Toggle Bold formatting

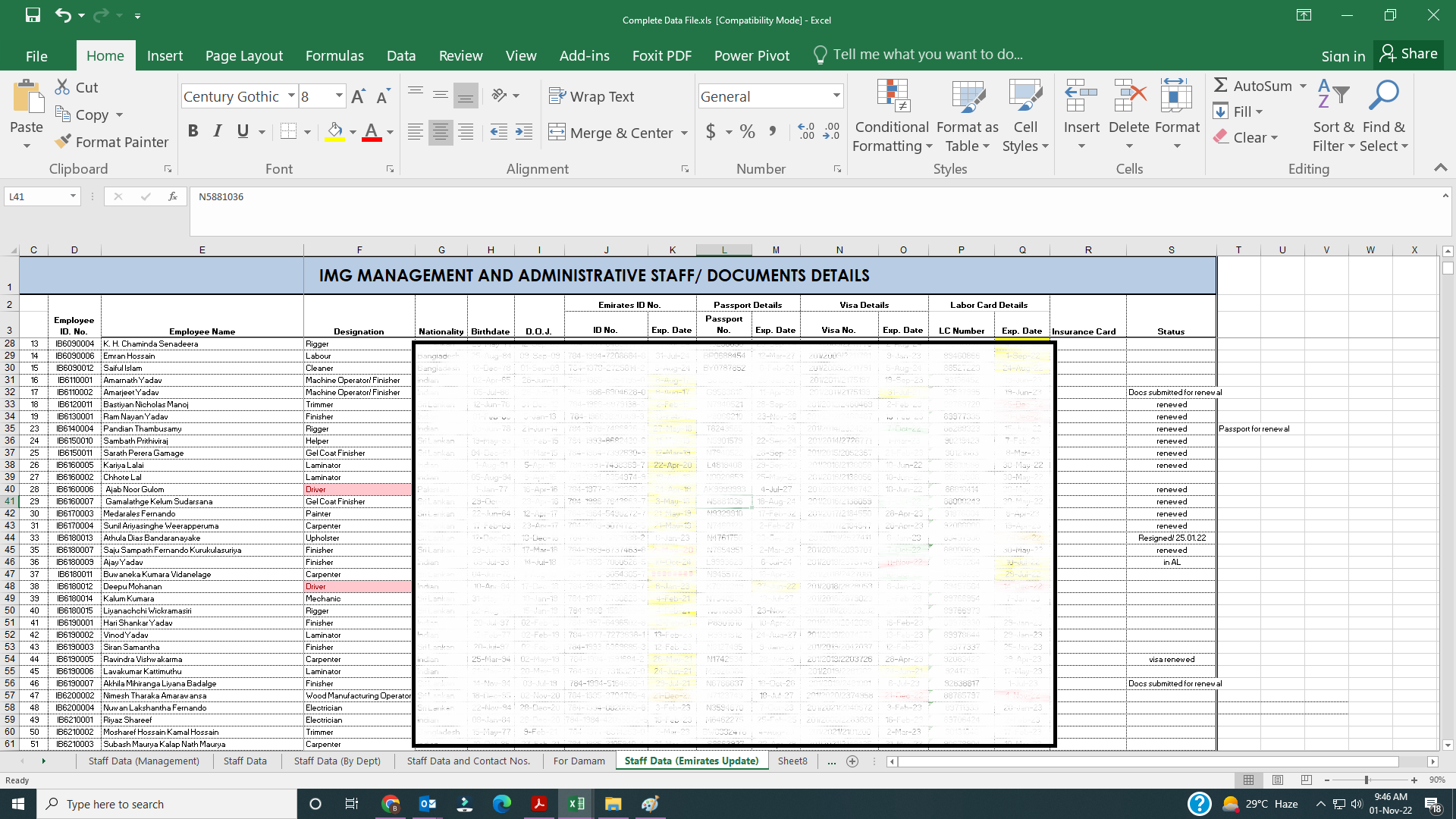[193, 131]
